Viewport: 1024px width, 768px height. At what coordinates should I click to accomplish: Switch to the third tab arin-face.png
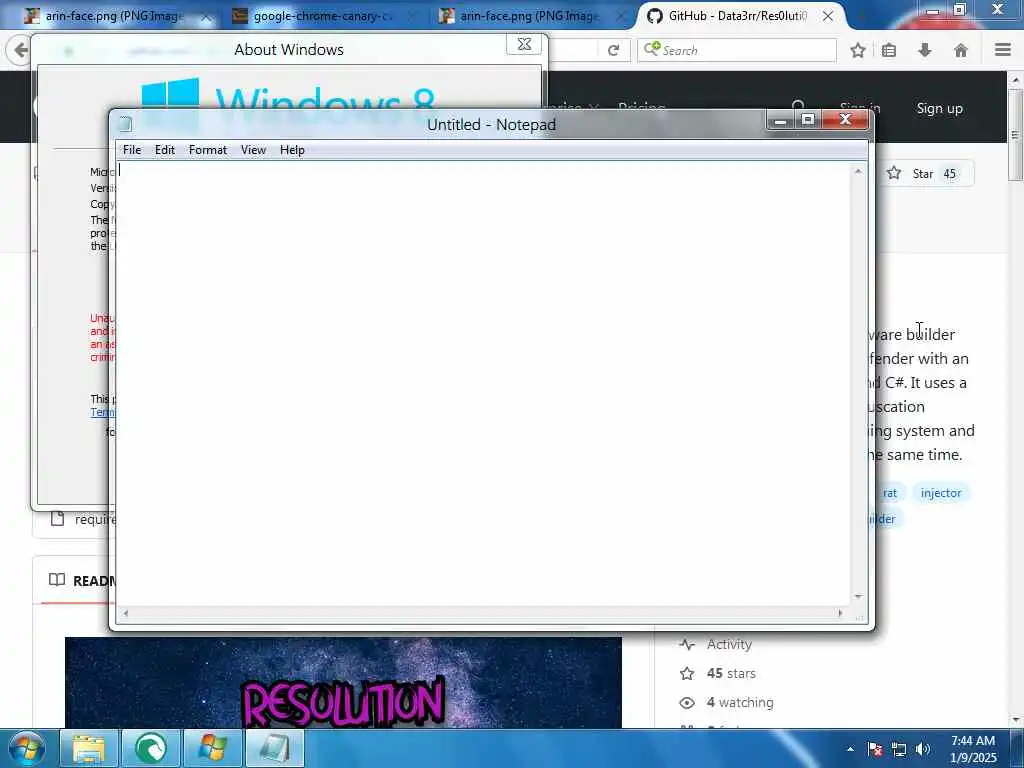click(x=529, y=16)
